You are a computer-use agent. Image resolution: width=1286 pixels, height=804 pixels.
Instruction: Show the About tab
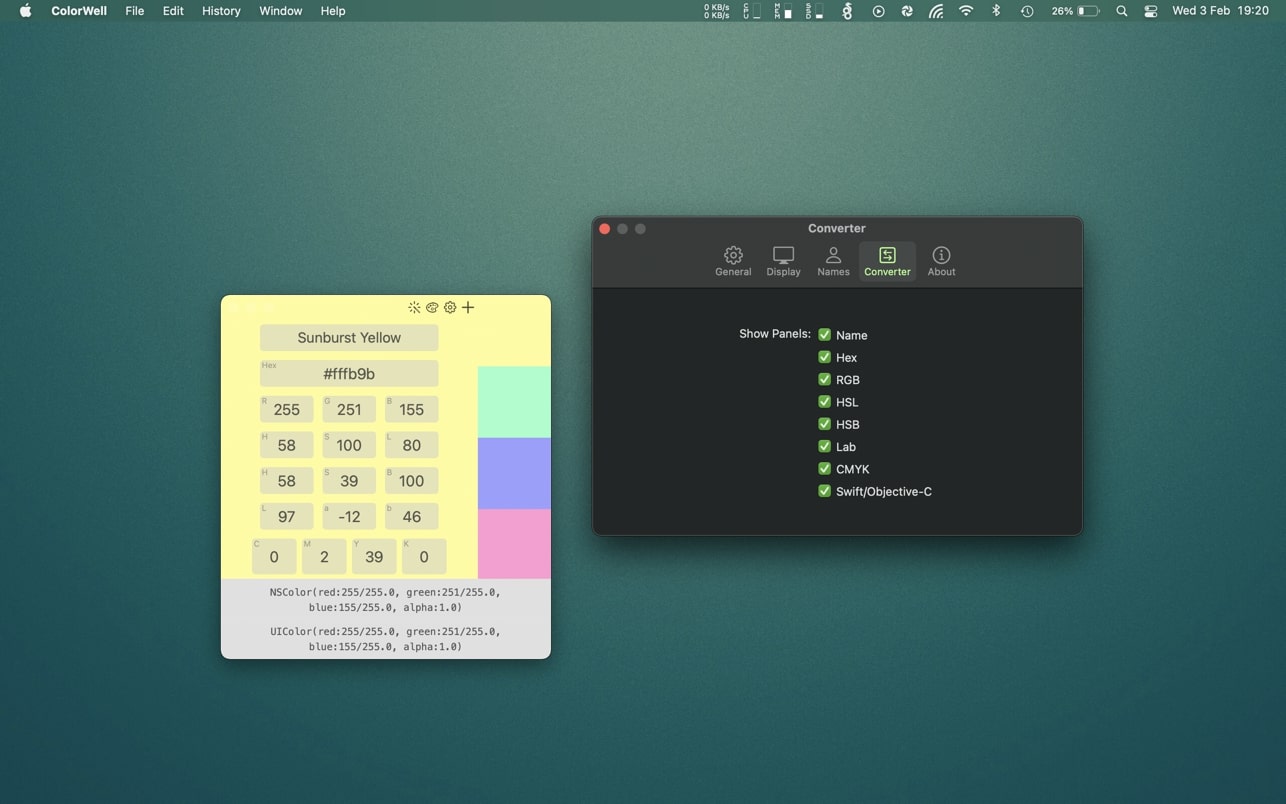[941, 261]
